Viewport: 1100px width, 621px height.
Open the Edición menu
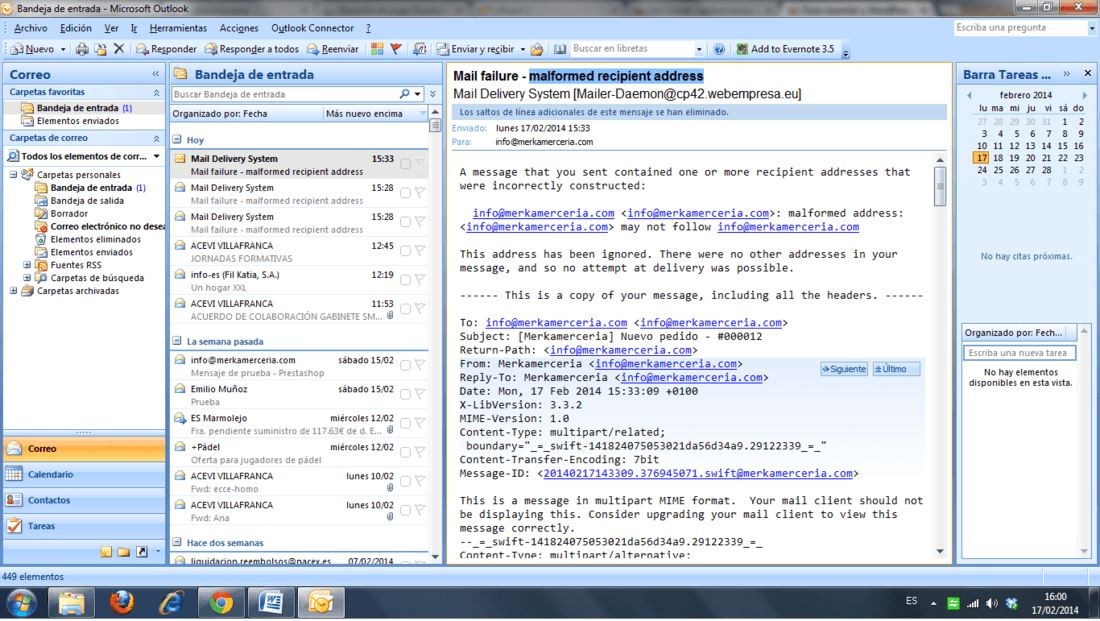coord(76,28)
